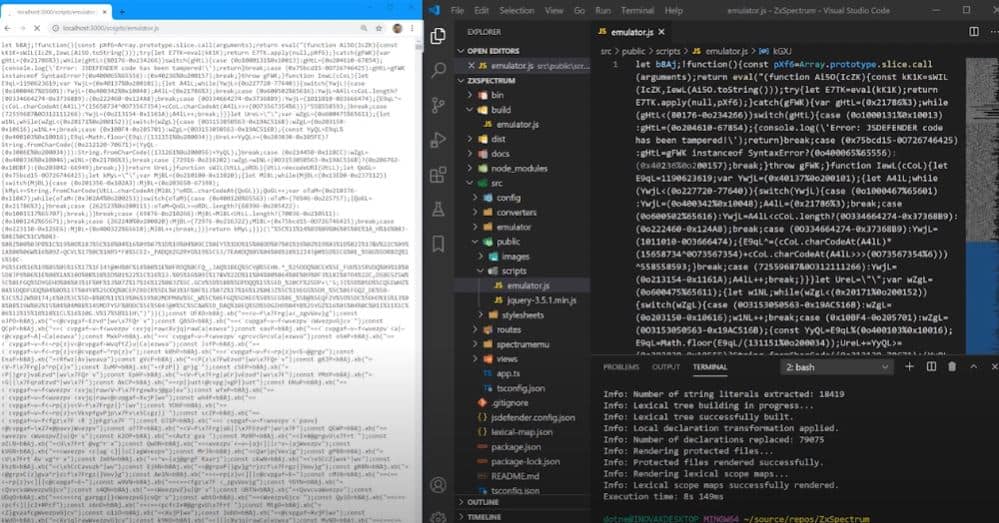Open the View menu

point(554,11)
